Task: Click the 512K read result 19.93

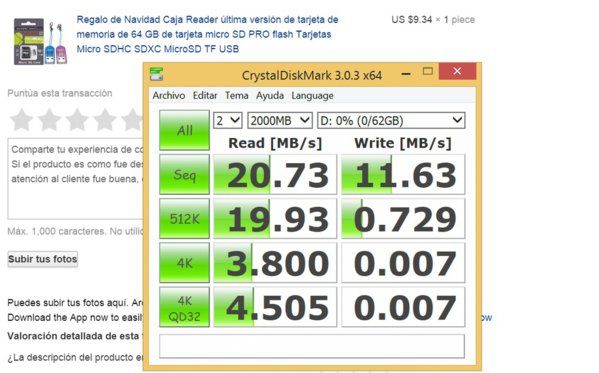Action: coord(275,218)
